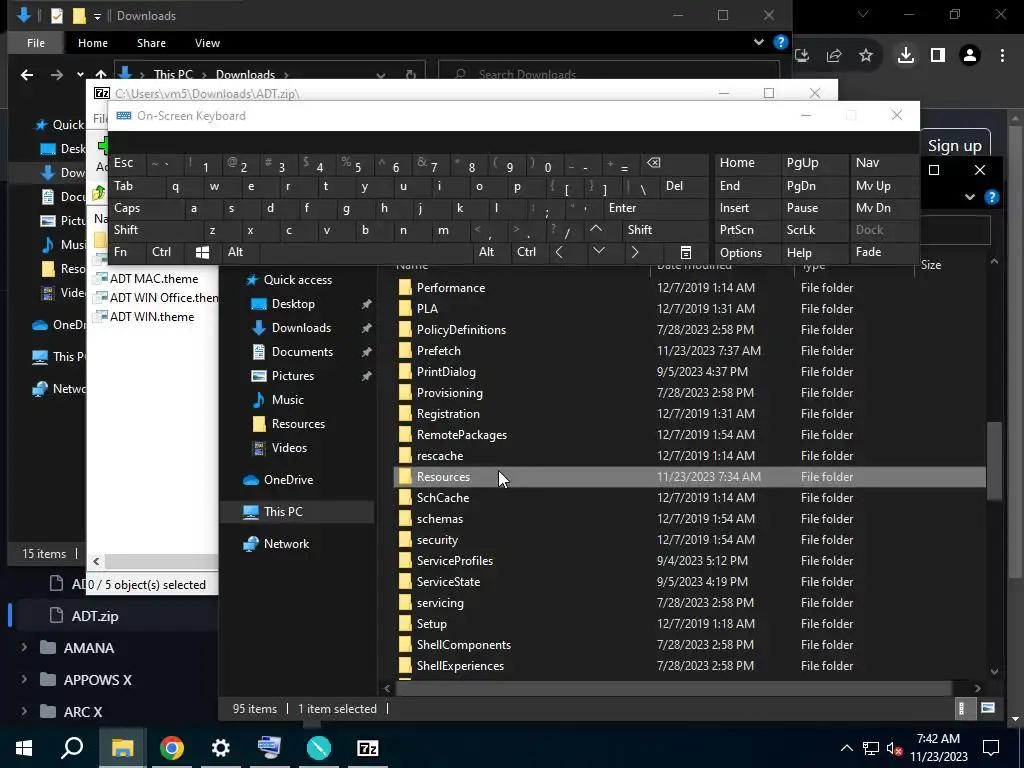Click 7-Zip window horizontal scrollbar
The height and width of the screenshot is (768, 1024).
(x=161, y=561)
